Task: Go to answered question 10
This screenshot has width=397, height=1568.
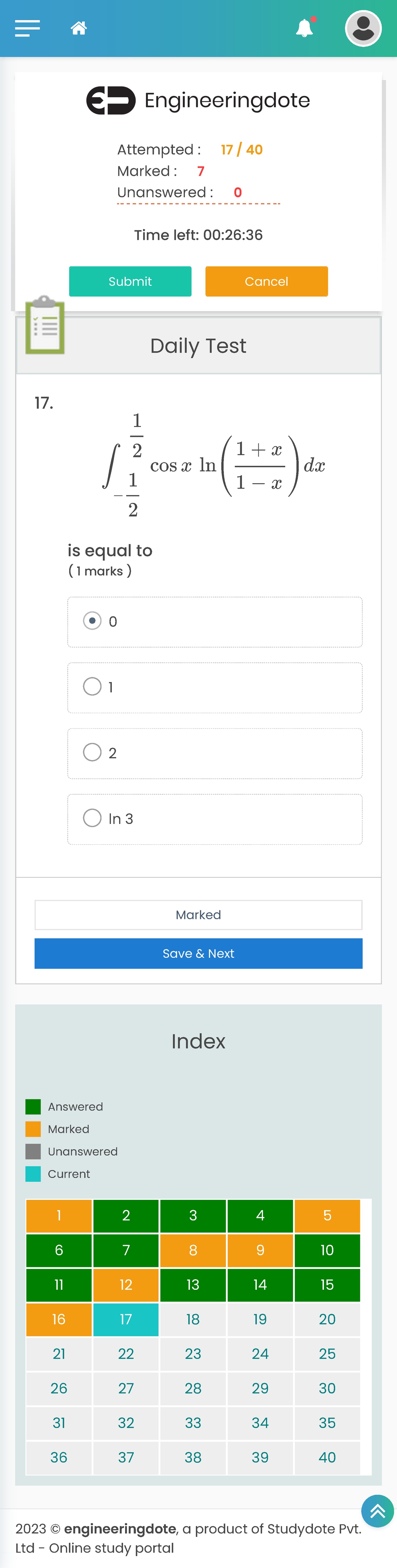Action: point(327,1250)
